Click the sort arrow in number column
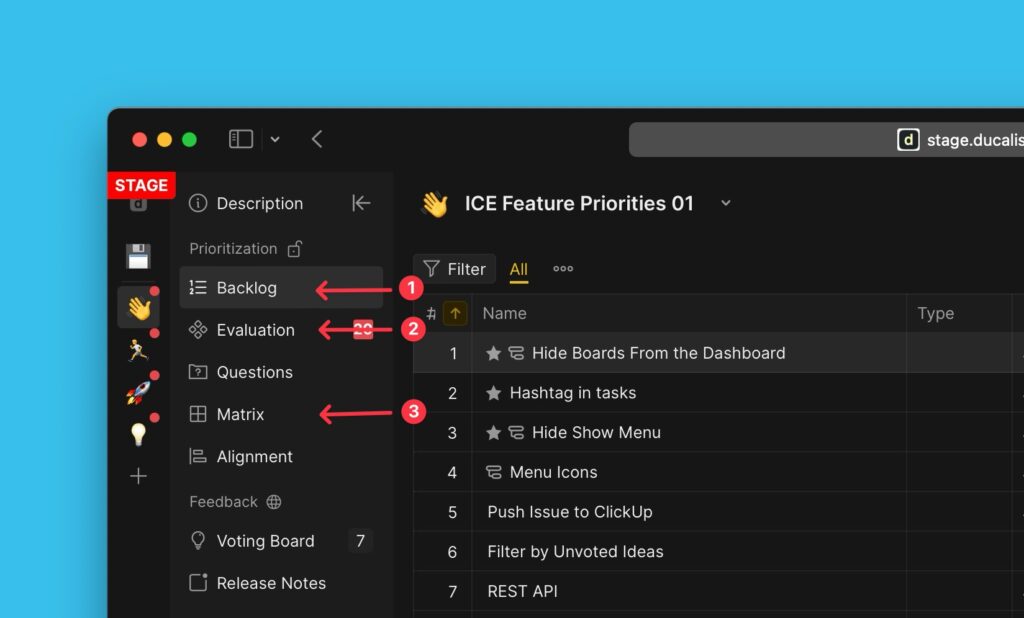The width and height of the screenshot is (1024, 618). pos(455,314)
